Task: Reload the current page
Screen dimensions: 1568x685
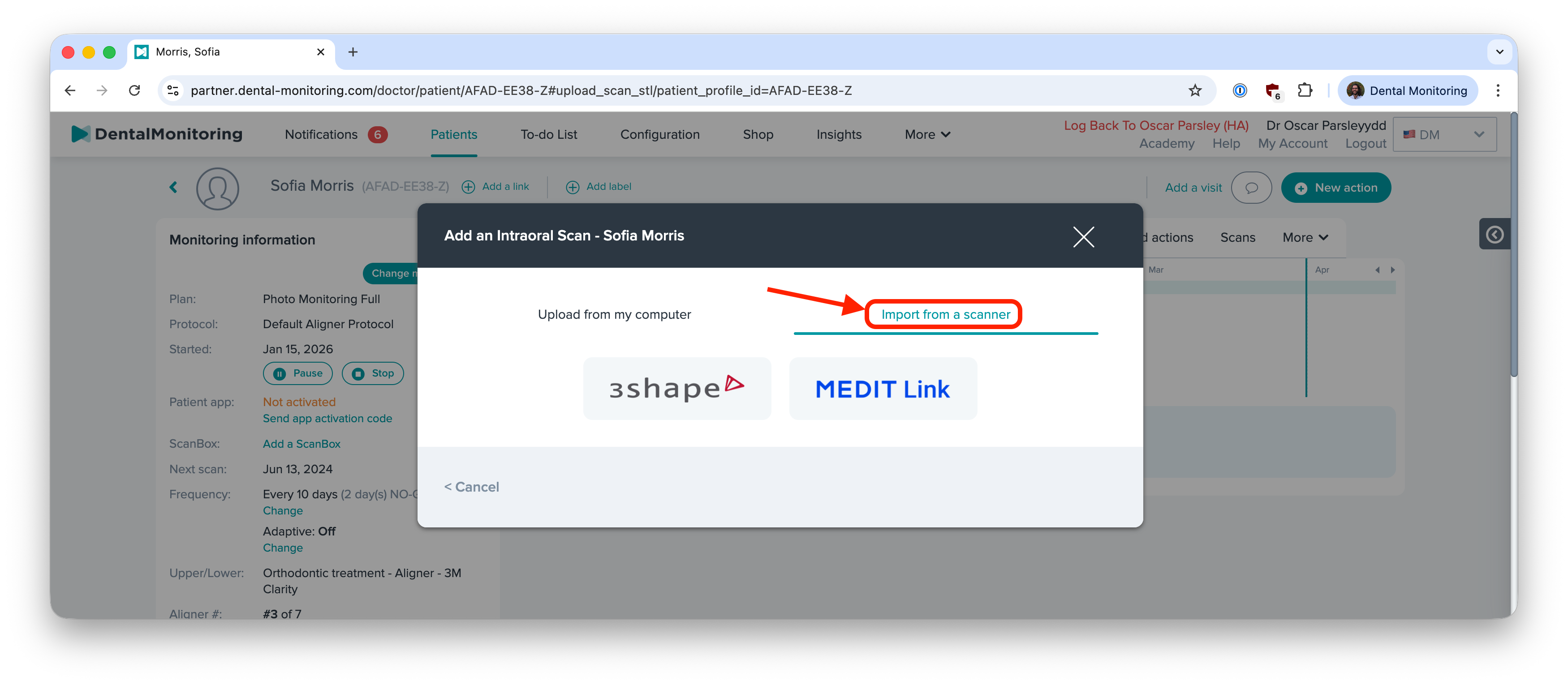Action: pos(134,90)
